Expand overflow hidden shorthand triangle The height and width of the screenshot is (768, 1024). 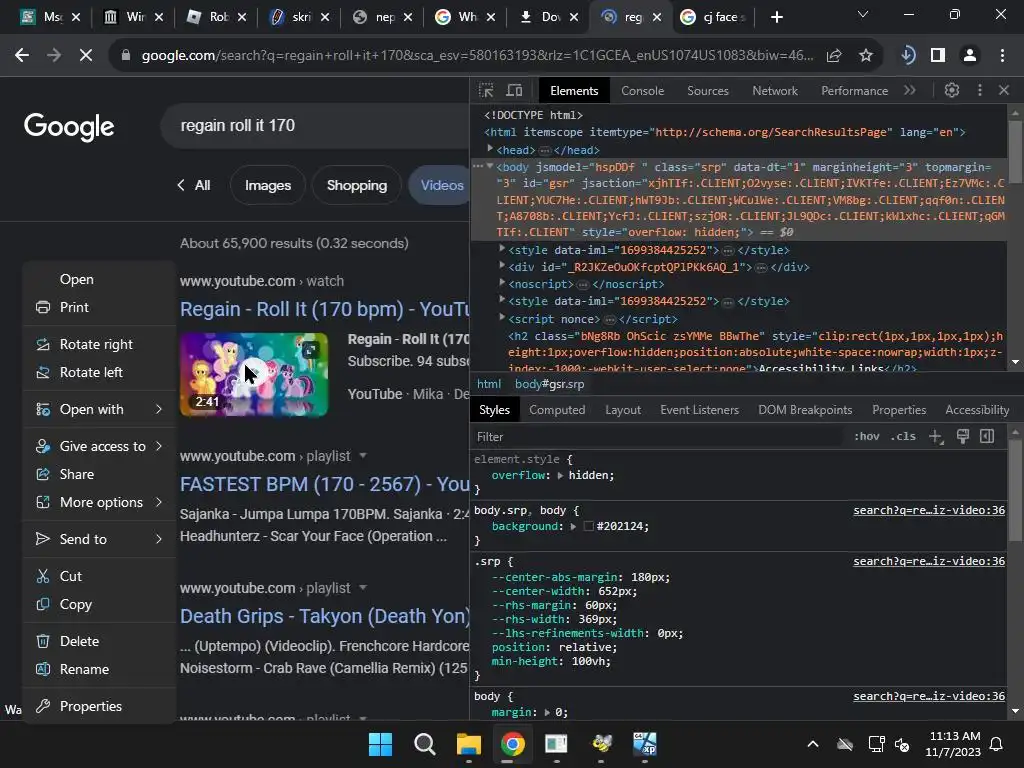coord(560,475)
